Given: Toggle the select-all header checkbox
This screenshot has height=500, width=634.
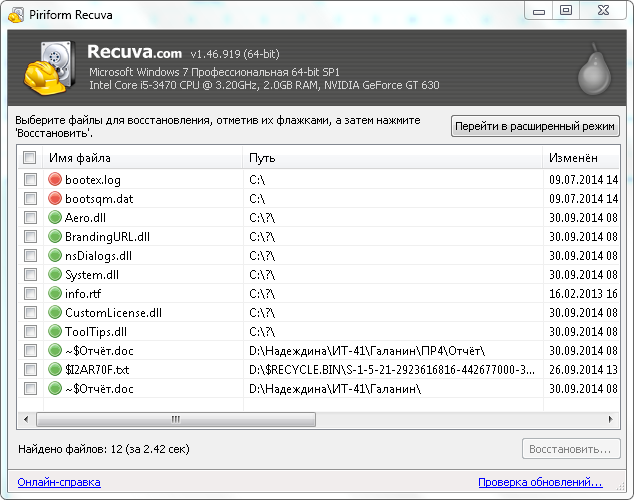Looking at the screenshot, I should click(x=30, y=158).
